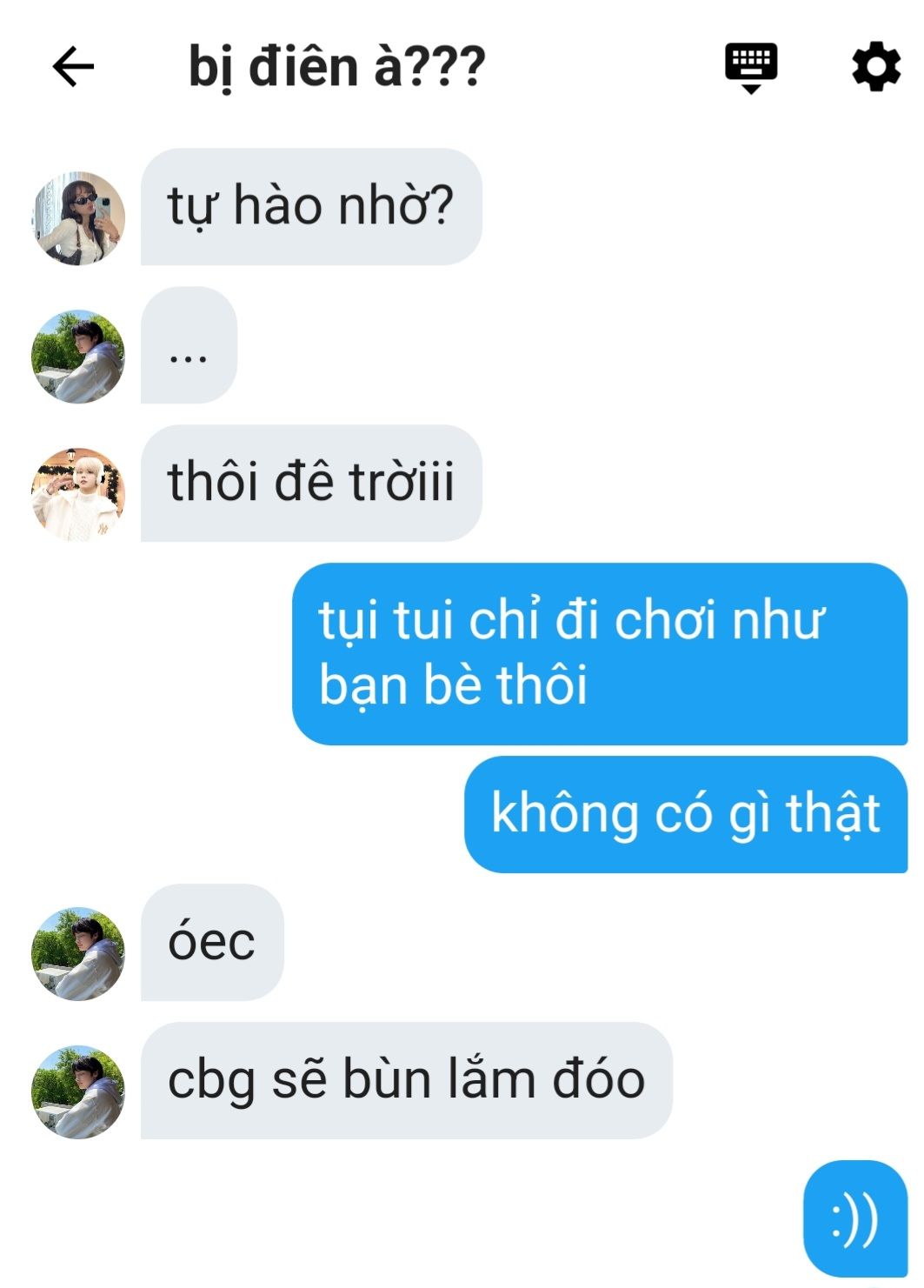Open avatar beside 'tự hào nhờ?' message
The image size is (924, 1288).
point(78,217)
